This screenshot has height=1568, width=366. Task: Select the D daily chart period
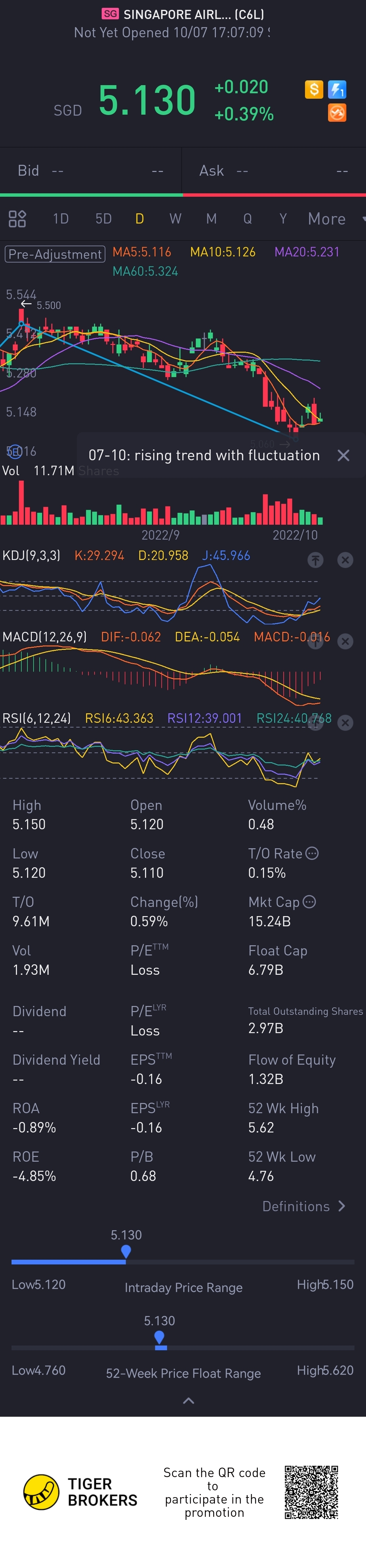[x=140, y=218]
